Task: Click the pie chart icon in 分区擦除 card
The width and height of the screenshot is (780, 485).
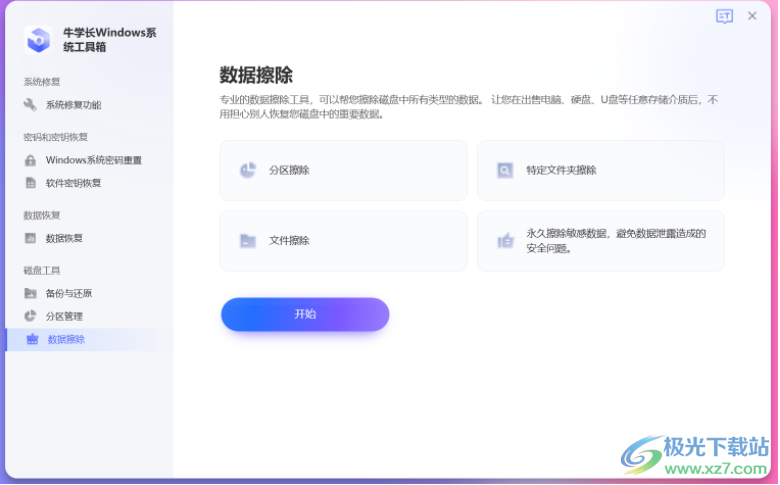Action: [248, 170]
